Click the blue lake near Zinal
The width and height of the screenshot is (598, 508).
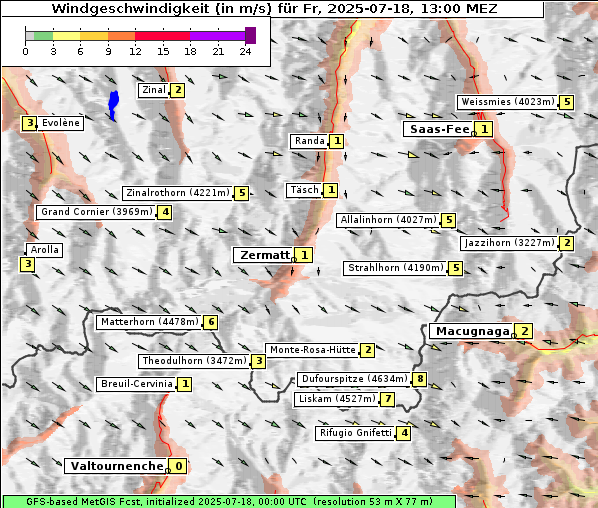[x=113, y=105]
